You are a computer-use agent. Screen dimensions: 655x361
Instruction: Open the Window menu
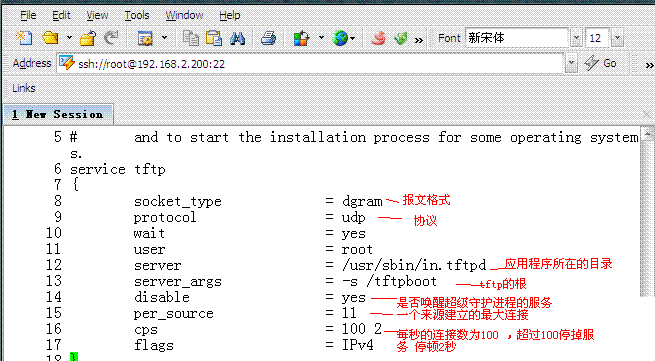point(184,15)
